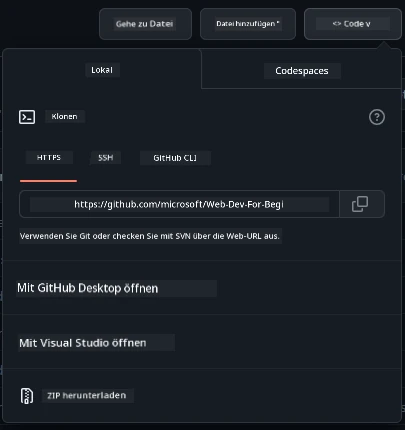Click the Gehe zu Datei button

tap(145, 24)
